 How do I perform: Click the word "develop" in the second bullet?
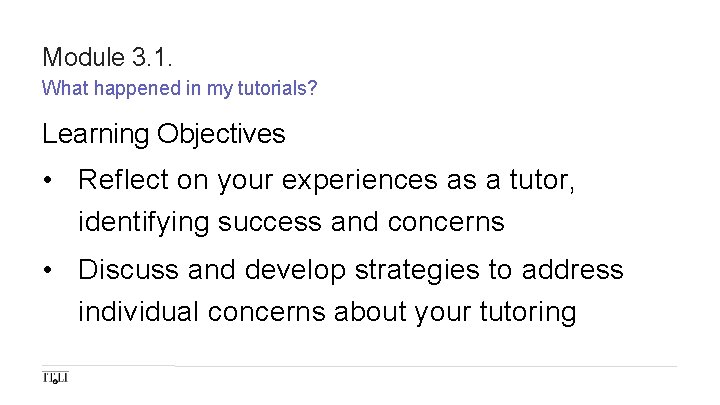[295, 270]
